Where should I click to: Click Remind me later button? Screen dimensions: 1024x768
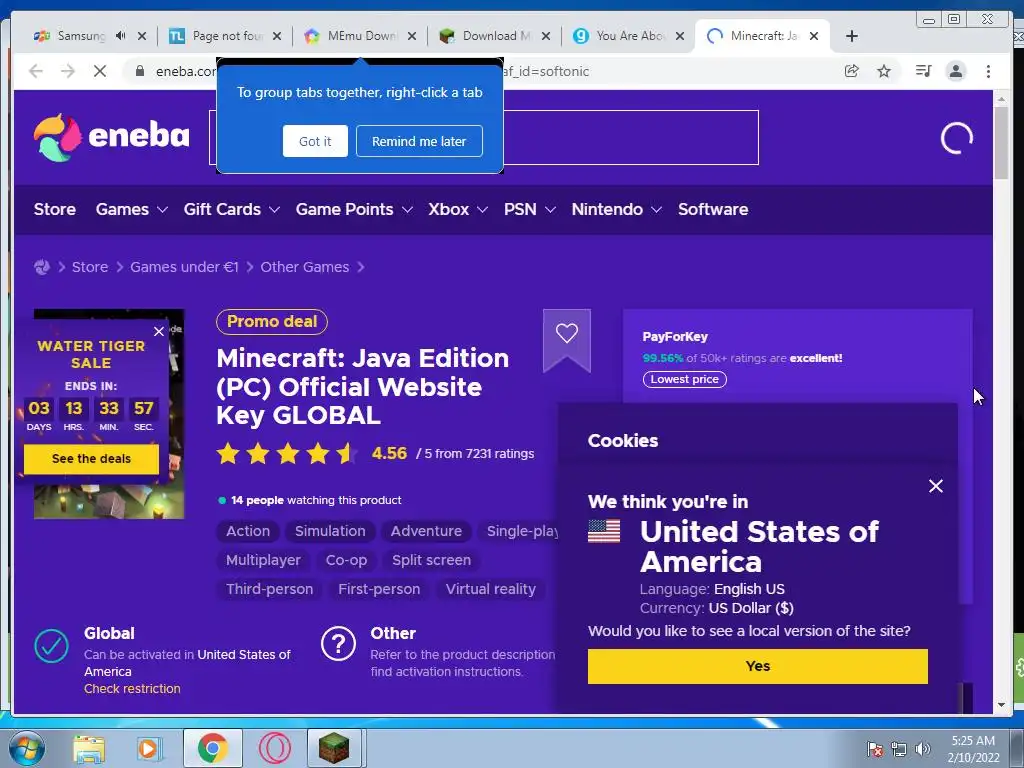pyautogui.click(x=419, y=141)
